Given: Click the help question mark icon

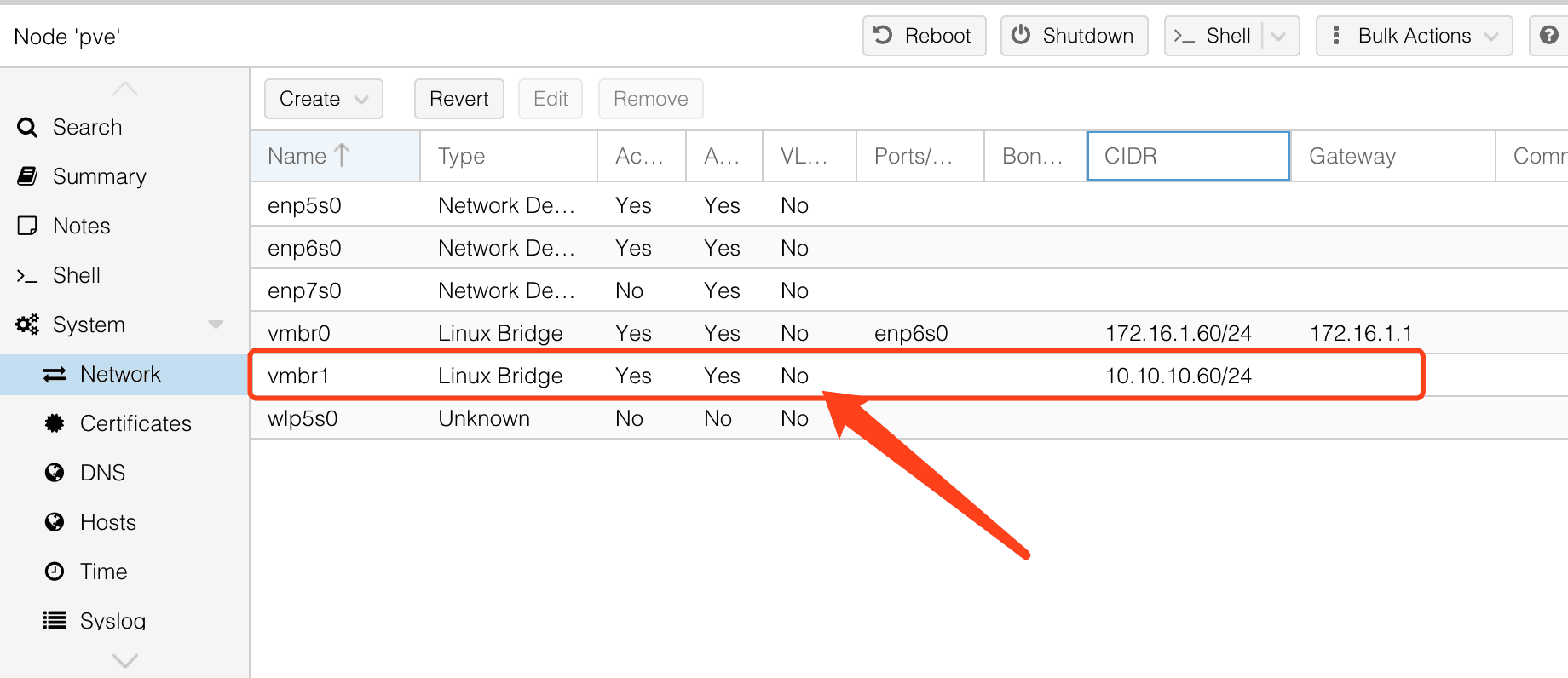Looking at the screenshot, I should point(1548,36).
